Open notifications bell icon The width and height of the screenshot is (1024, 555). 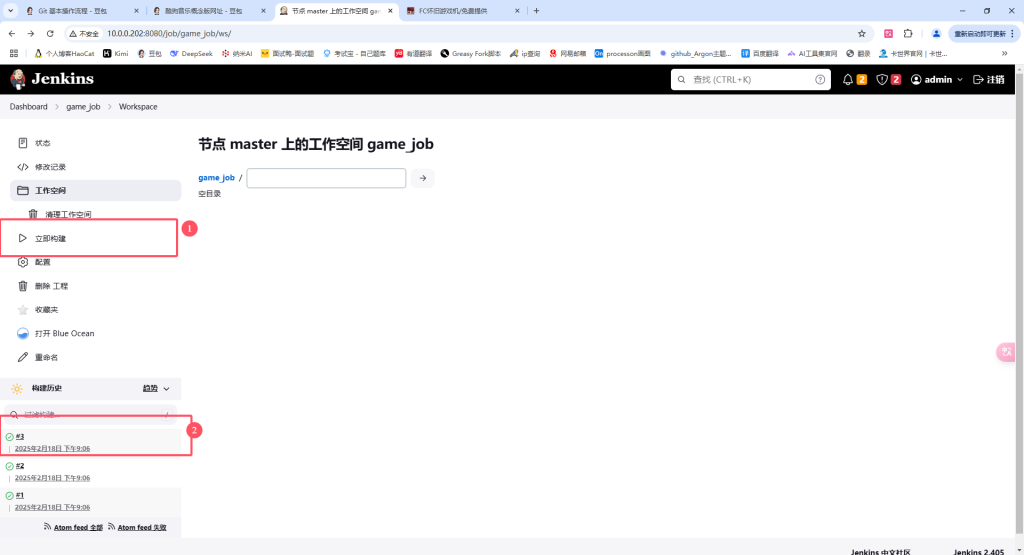point(848,79)
